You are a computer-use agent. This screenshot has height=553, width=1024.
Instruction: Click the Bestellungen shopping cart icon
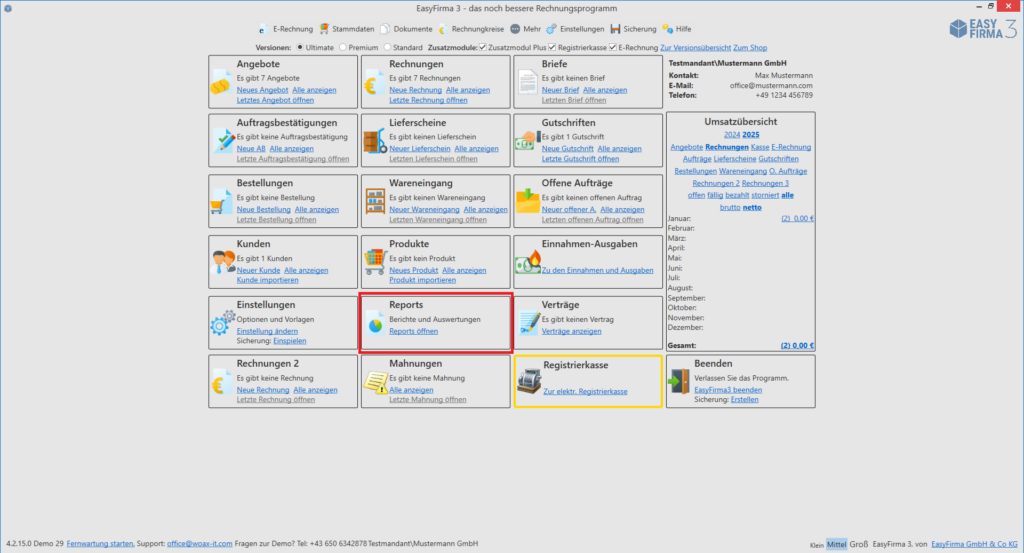221,202
